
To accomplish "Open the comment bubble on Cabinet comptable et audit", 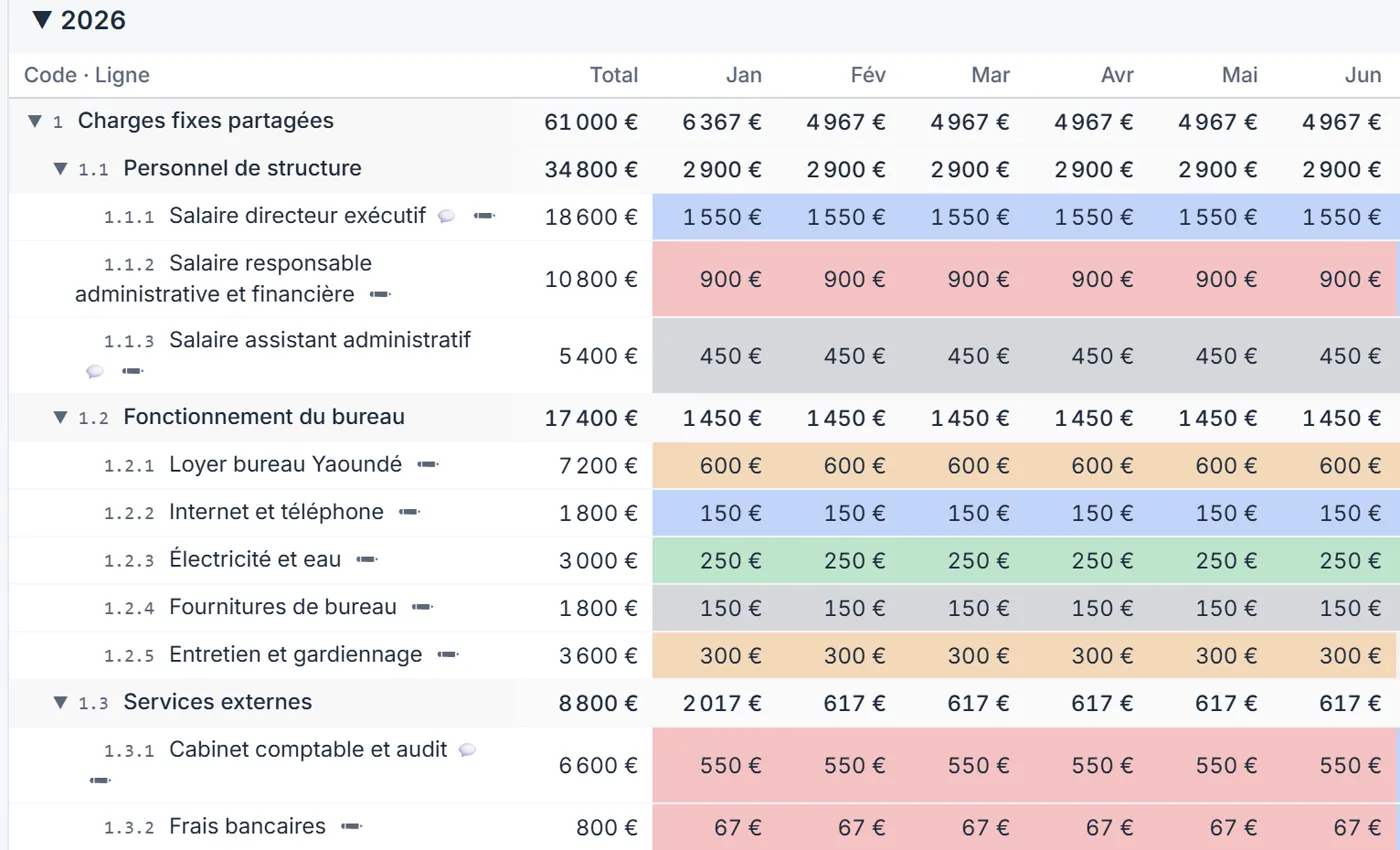I will [467, 749].
